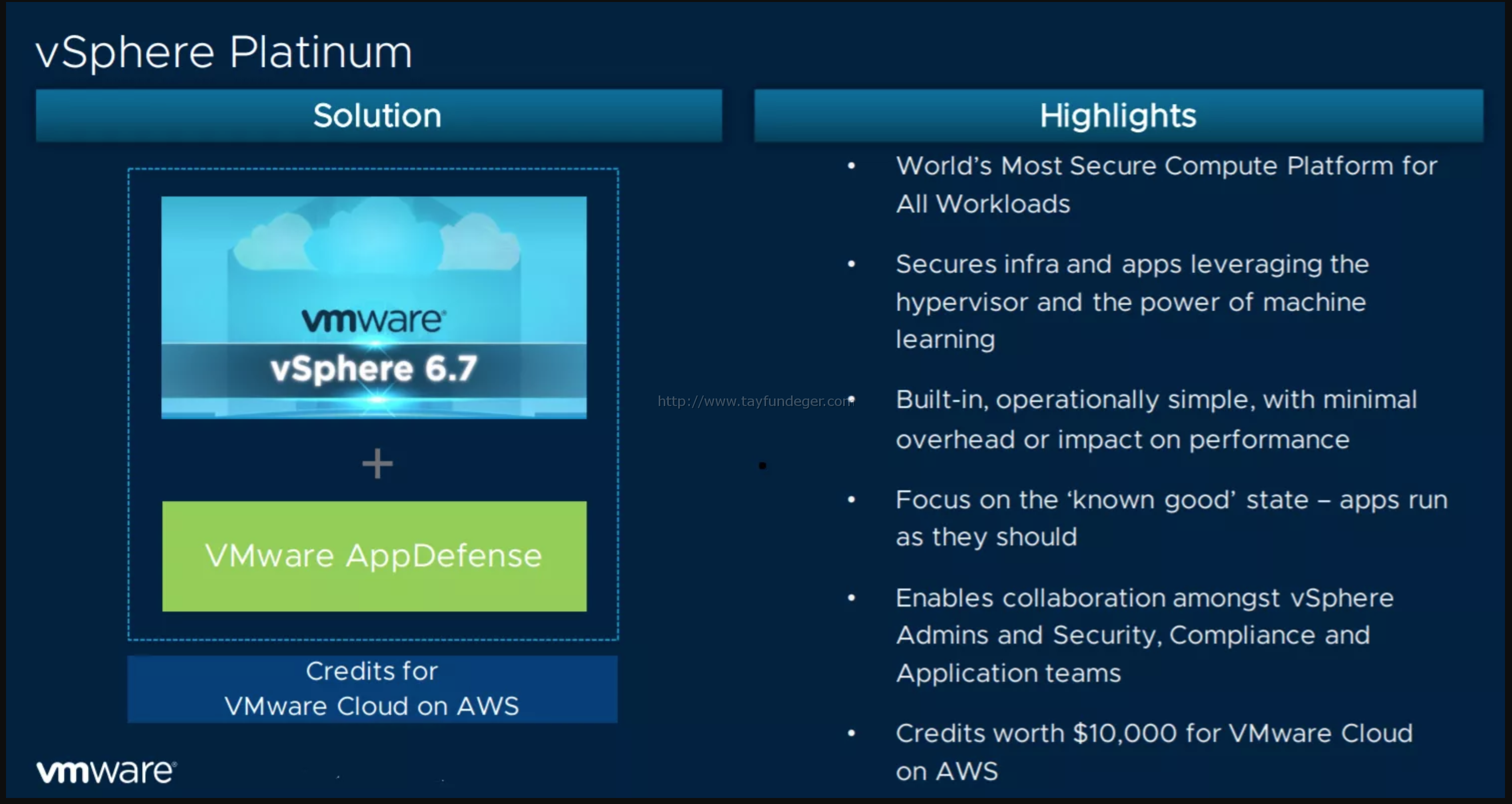Select the Solution header bar
The width and height of the screenshot is (1512, 804).
379,116
